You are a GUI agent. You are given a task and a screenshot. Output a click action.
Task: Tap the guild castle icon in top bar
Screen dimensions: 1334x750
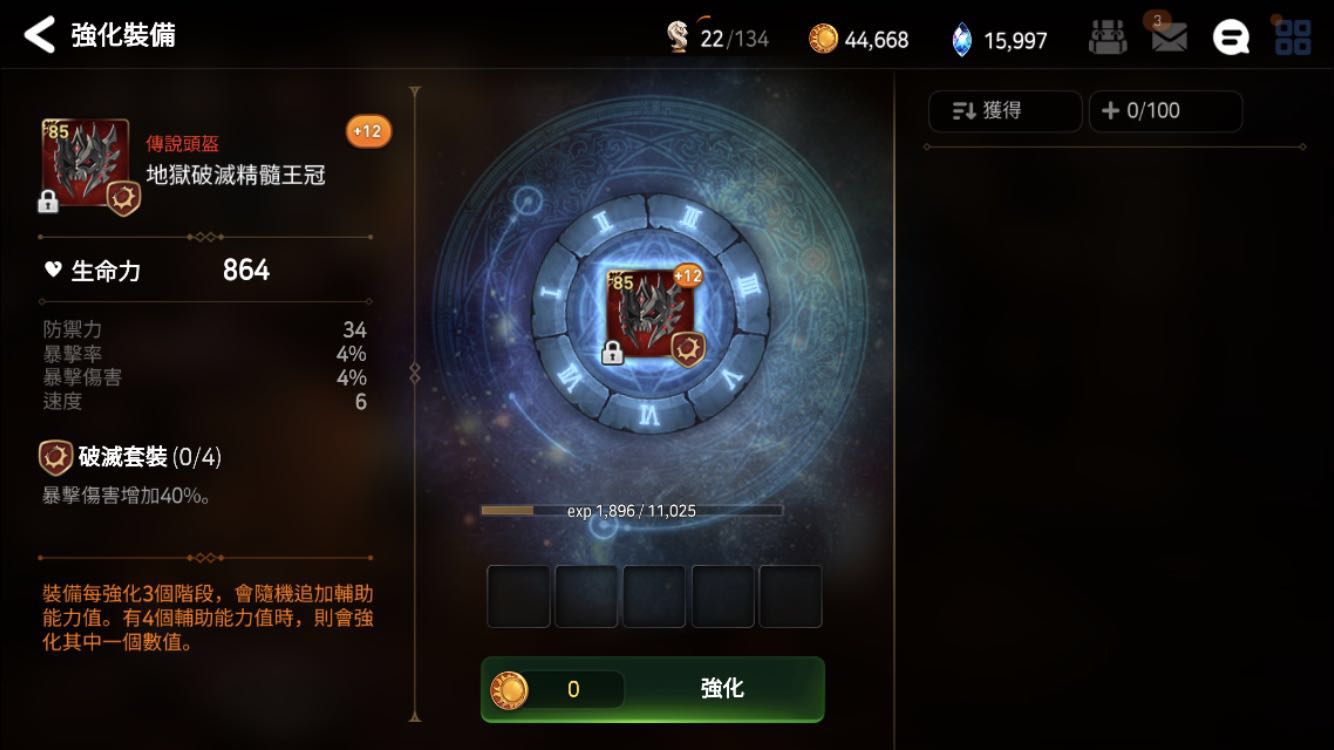[x=1108, y=39]
